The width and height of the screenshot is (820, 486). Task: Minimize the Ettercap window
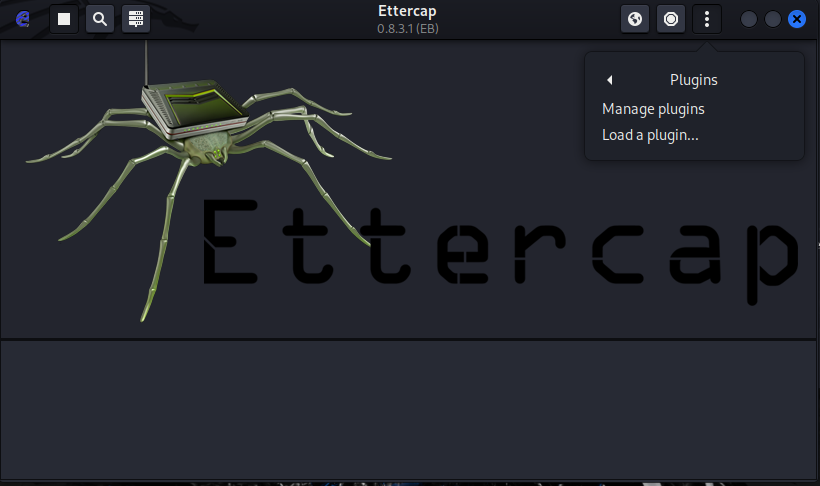click(749, 19)
